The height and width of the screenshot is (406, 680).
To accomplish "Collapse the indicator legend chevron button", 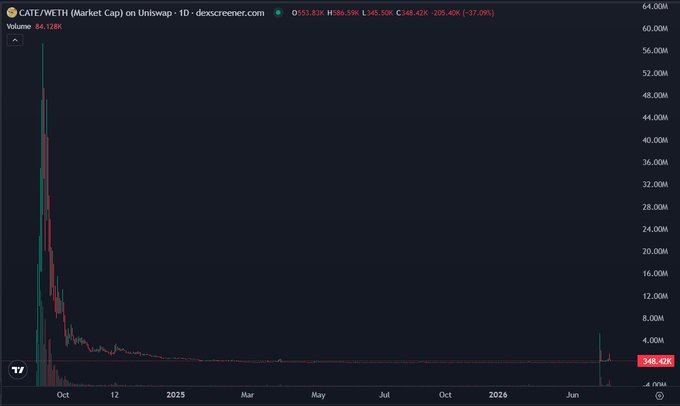I will tap(15, 40).
